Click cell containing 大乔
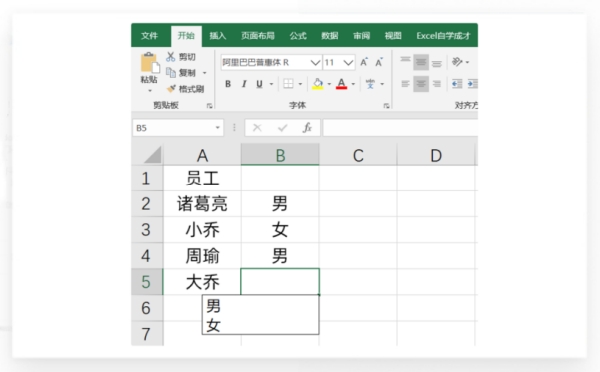This screenshot has height=372, width=600. (202, 282)
